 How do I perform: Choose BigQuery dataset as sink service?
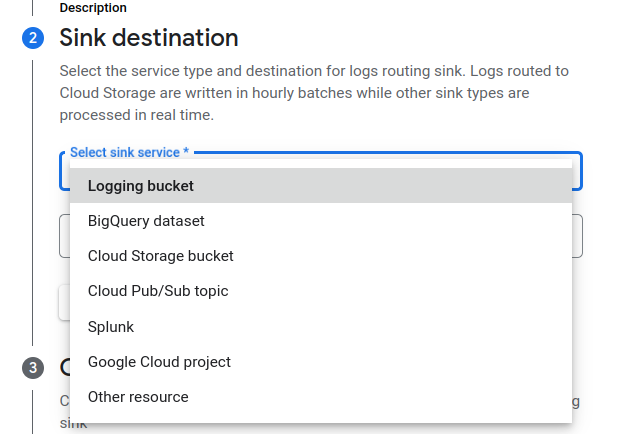click(321, 221)
